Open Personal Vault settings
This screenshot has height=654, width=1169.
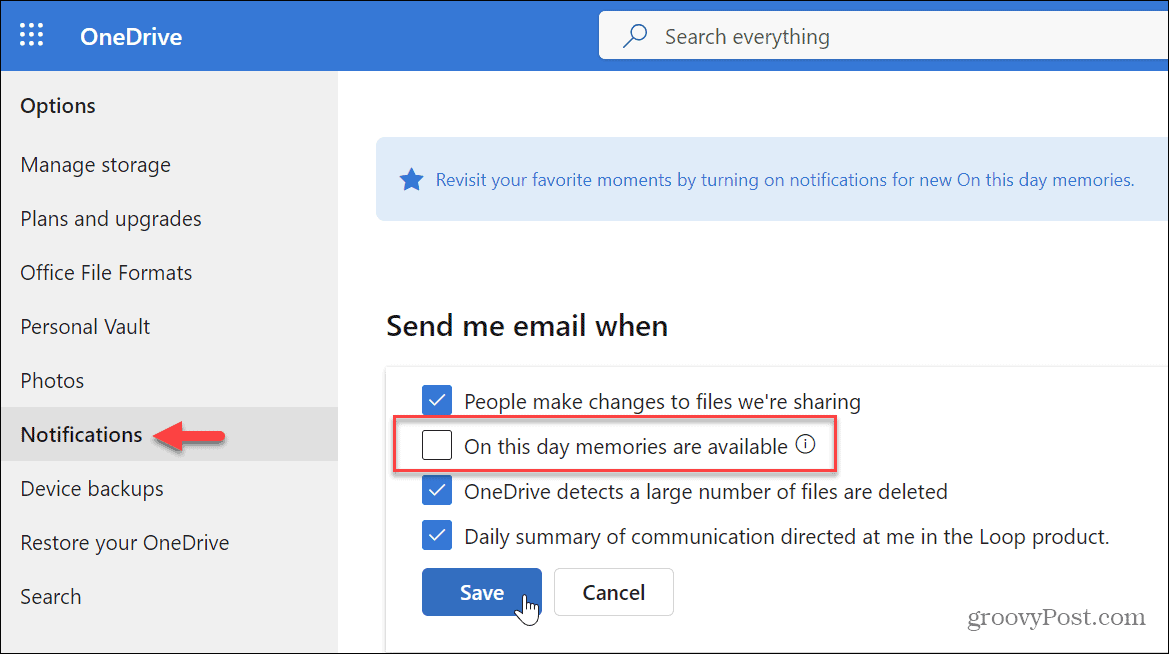coord(85,327)
